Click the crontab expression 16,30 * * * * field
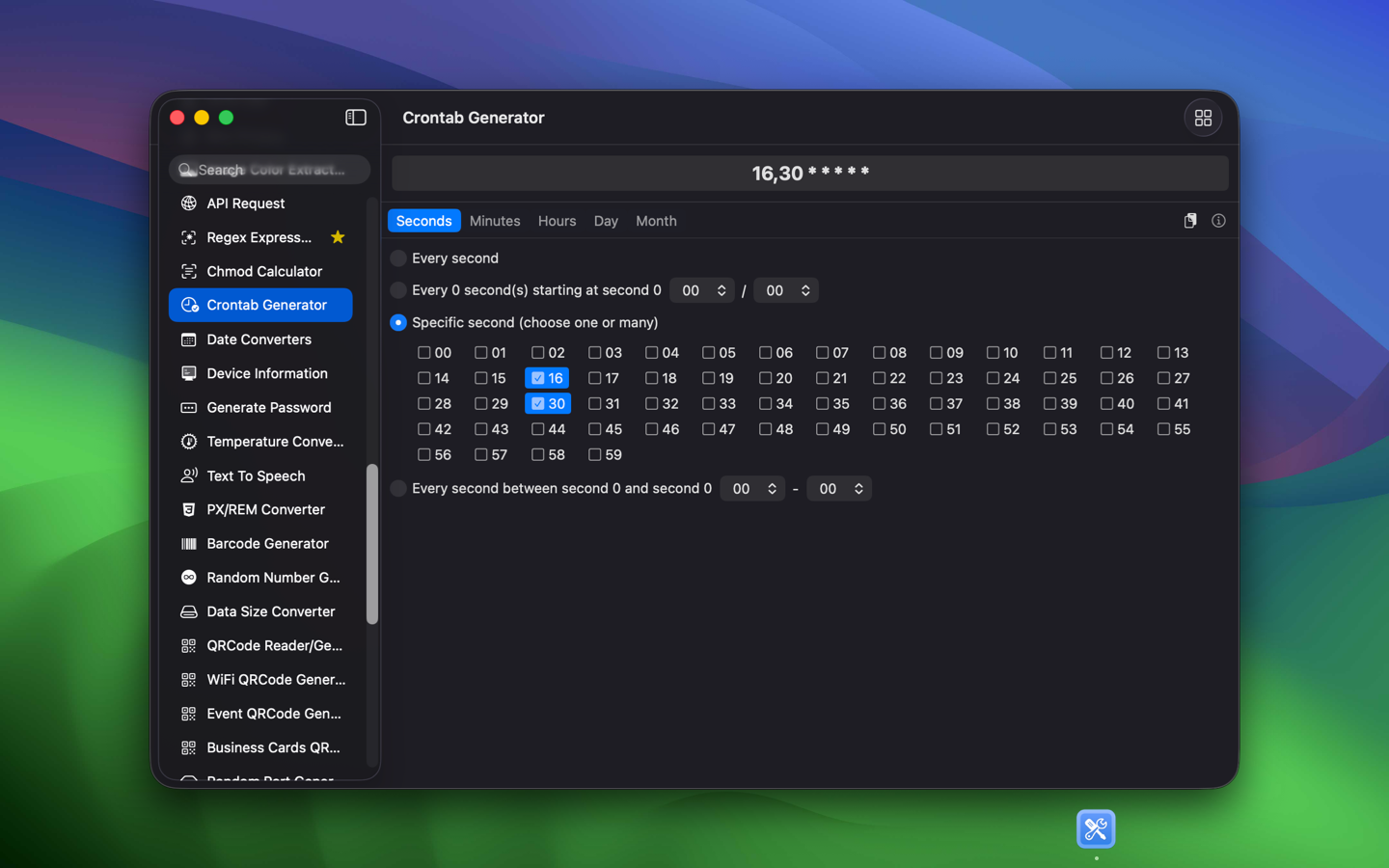1389x868 pixels. coord(810,174)
